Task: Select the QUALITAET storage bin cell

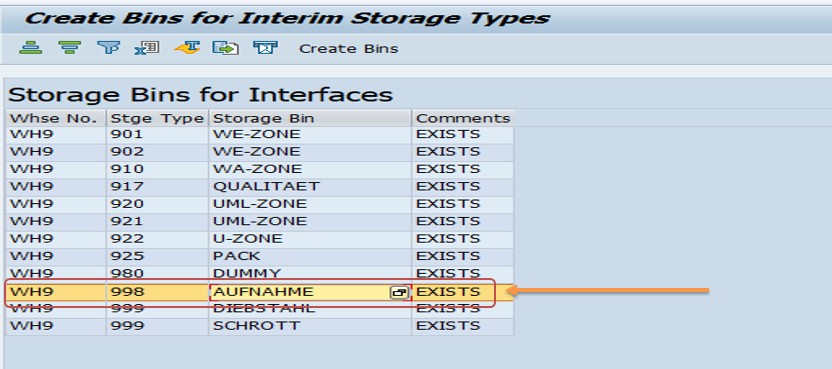Action: (x=310, y=186)
